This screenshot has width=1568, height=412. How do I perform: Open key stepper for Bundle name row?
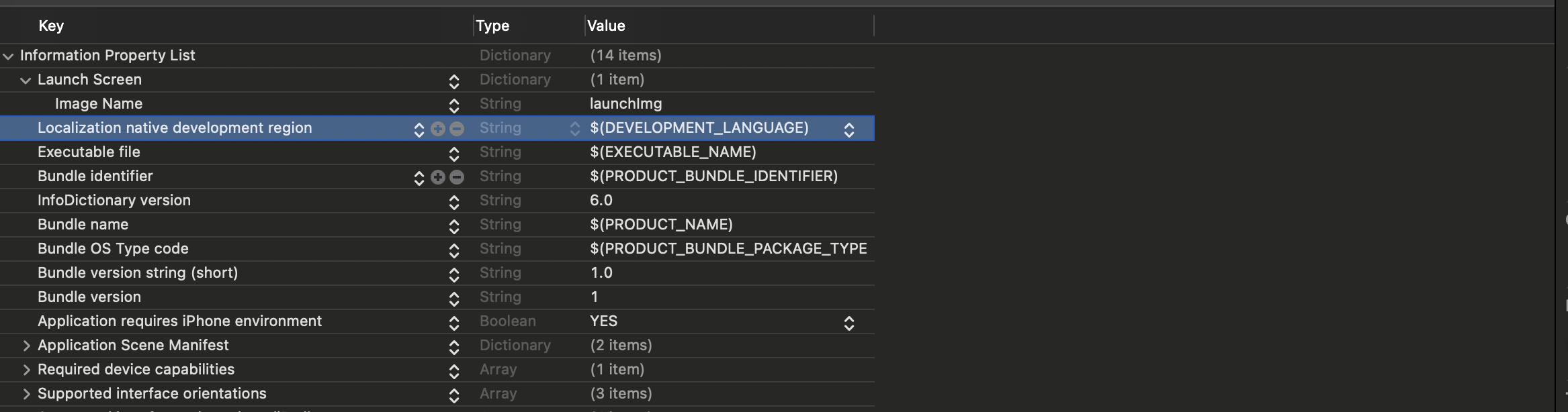[x=454, y=226]
